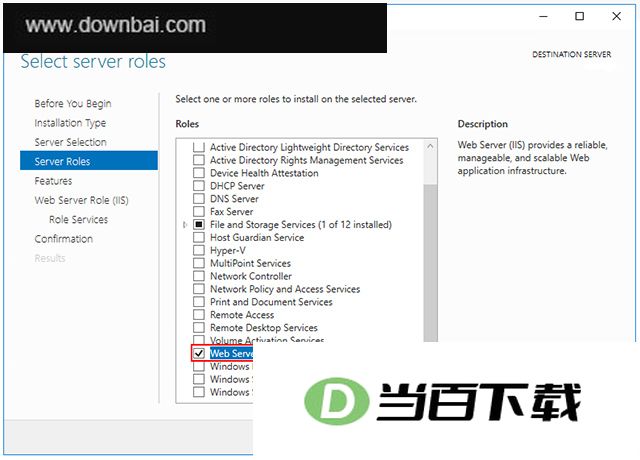Click the roles list scrollbar thumb
The width and height of the screenshot is (640, 460).
pyautogui.click(x=430, y=263)
